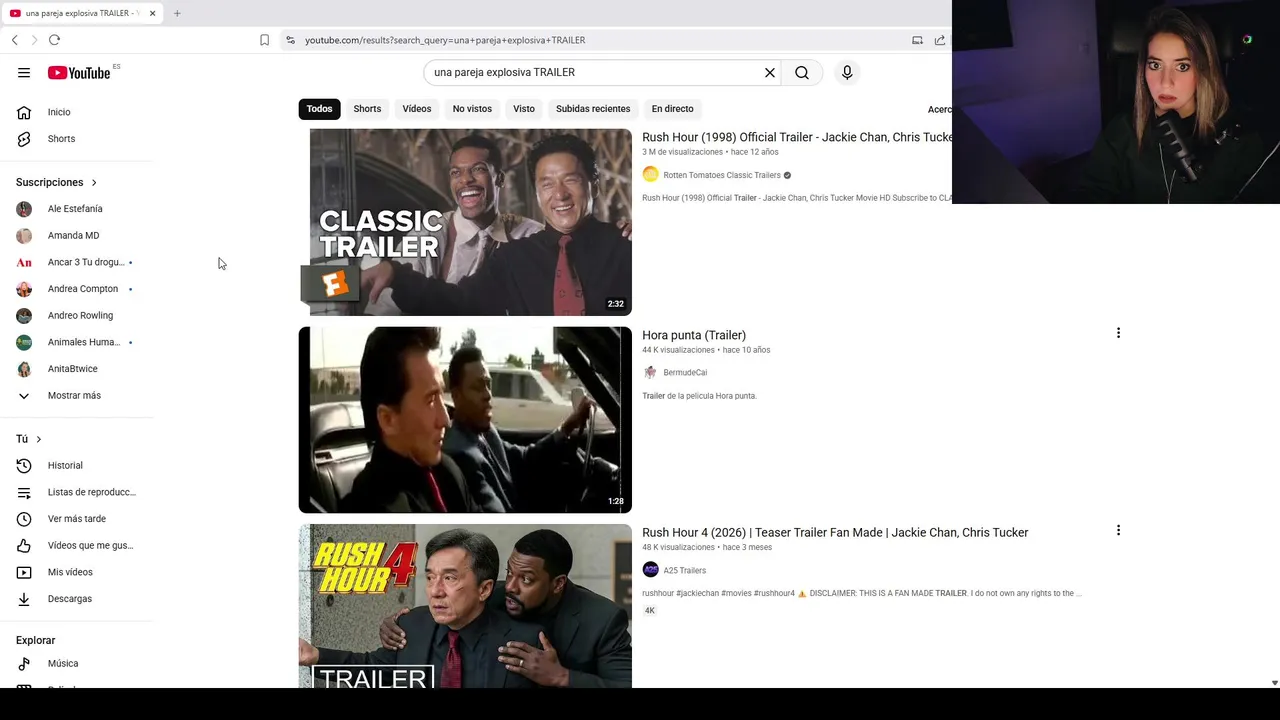Viewport: 1280px width, 720px height.
Task: Select the Shorts filter chip
Action: (x=367, y=109)
